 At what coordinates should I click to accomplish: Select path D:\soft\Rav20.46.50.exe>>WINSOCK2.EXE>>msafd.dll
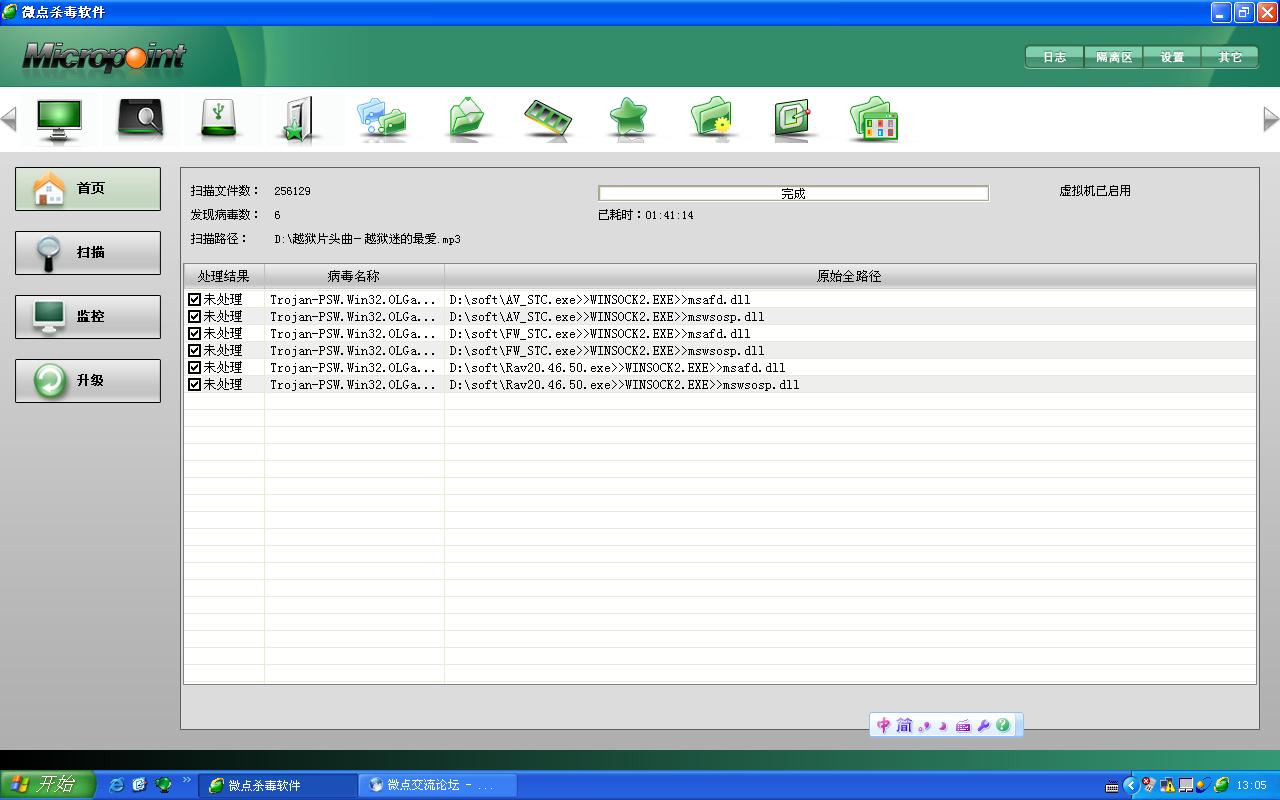point(617,367)
